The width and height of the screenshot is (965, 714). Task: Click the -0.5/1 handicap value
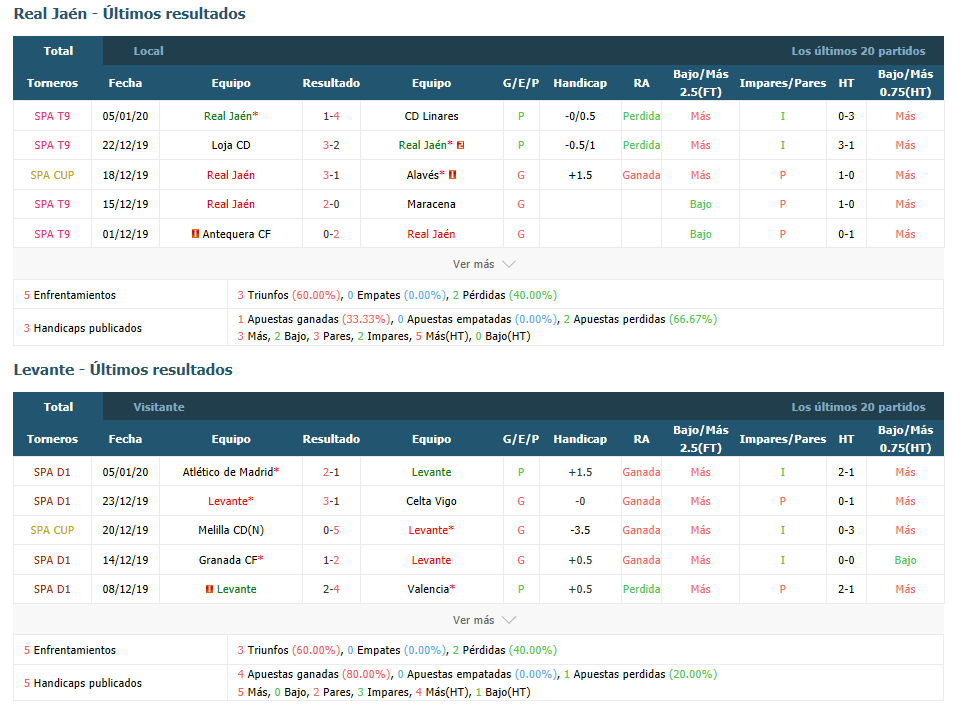[x=580, y=145]
